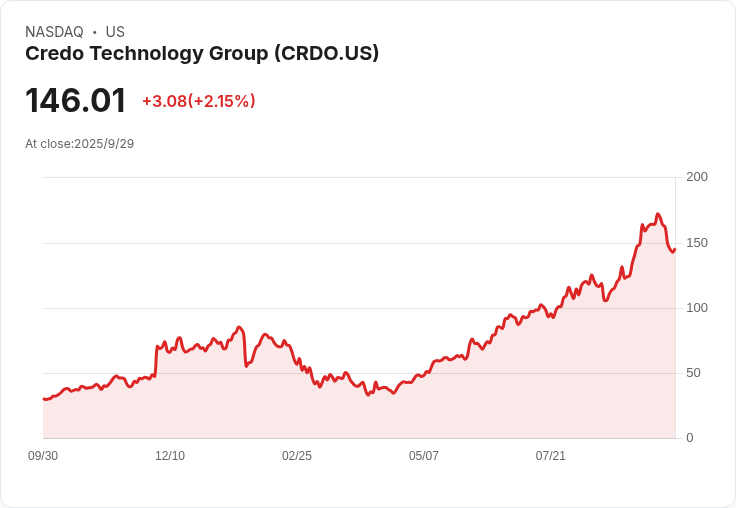Click the final data point at line's end
The image size is (736, 508).
click(x=675, y=250)
